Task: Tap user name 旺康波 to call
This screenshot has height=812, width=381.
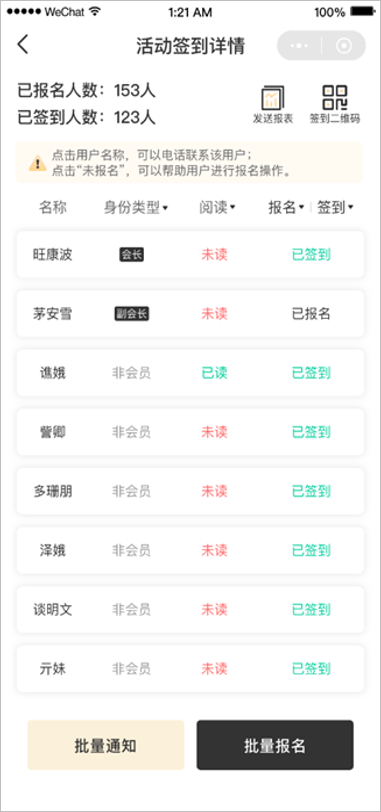Action: [x=53, y=255]
